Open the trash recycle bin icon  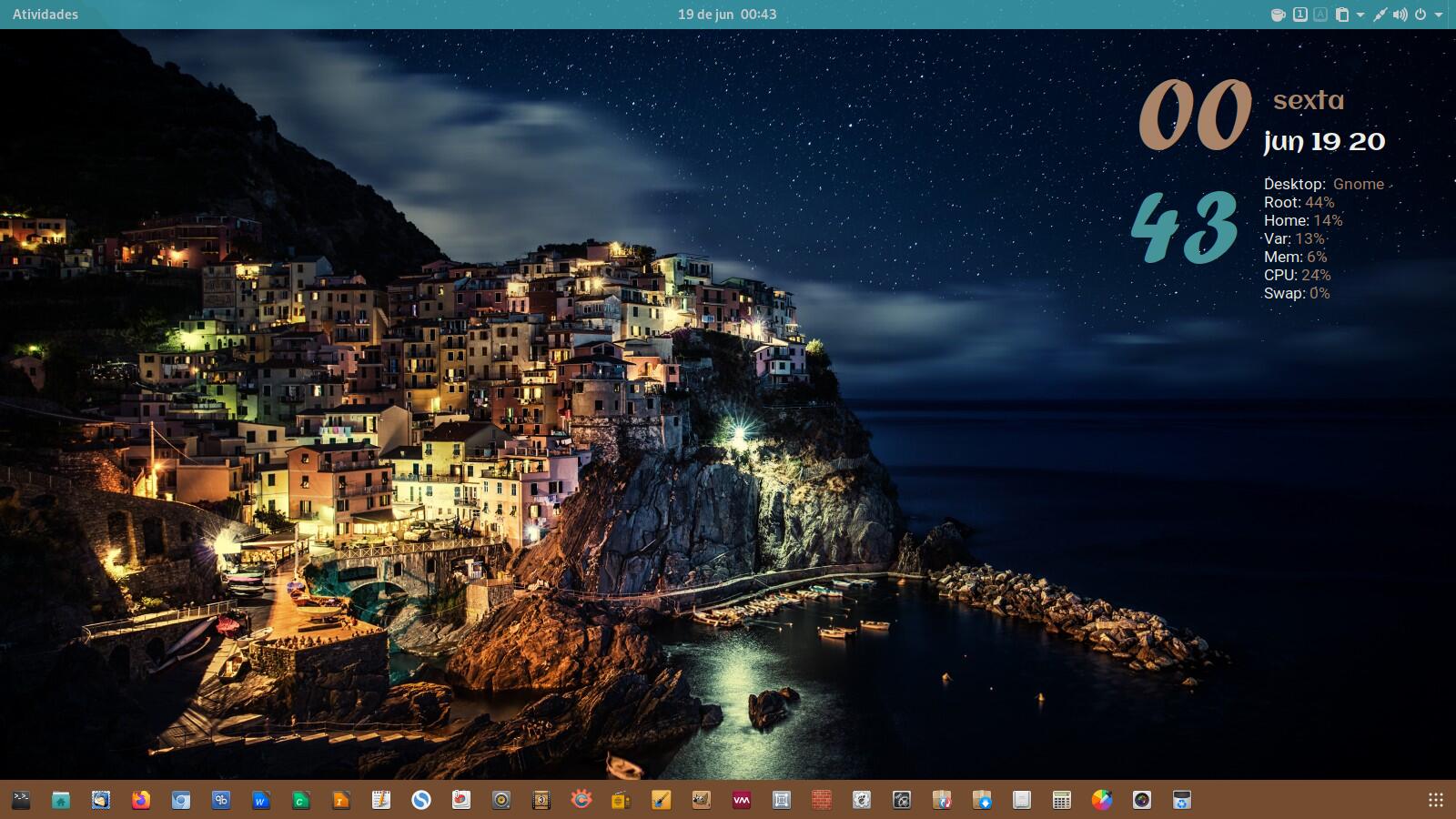pyautogui.click(x=1182, y=800)
